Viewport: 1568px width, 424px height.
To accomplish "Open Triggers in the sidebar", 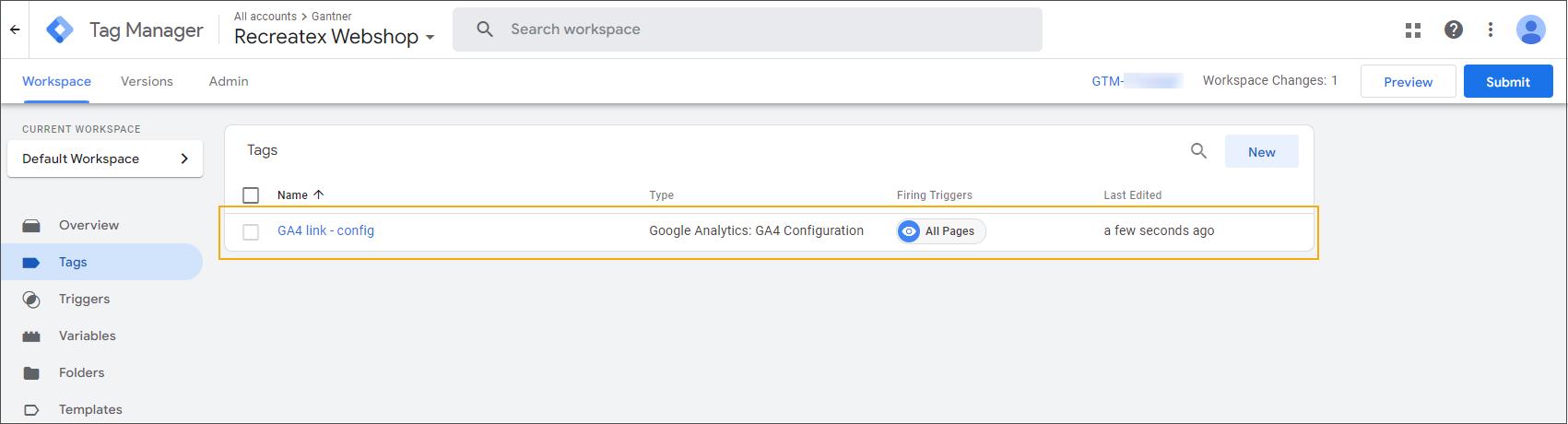I will click(84, 299).
